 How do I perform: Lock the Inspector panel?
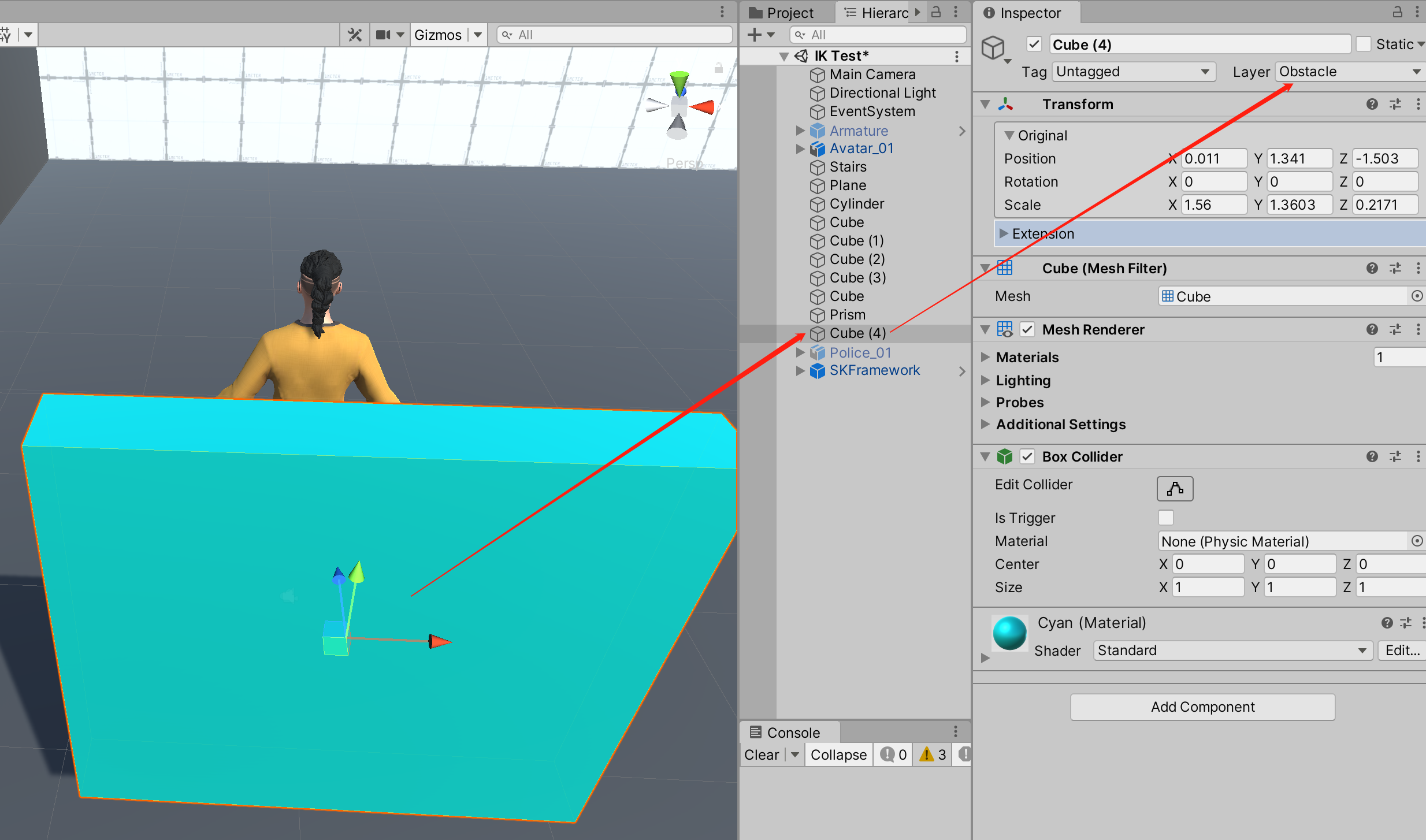point(1397,12)
